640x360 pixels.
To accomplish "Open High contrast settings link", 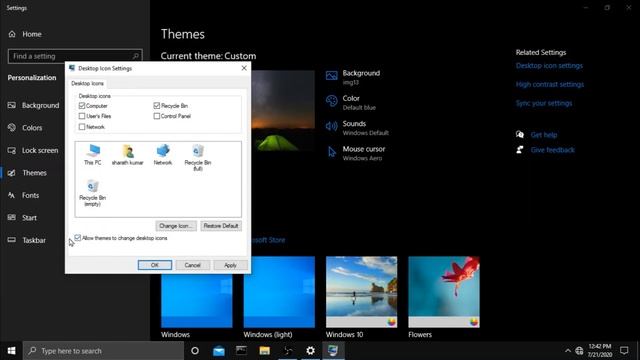I will click(x=549, y=84).
